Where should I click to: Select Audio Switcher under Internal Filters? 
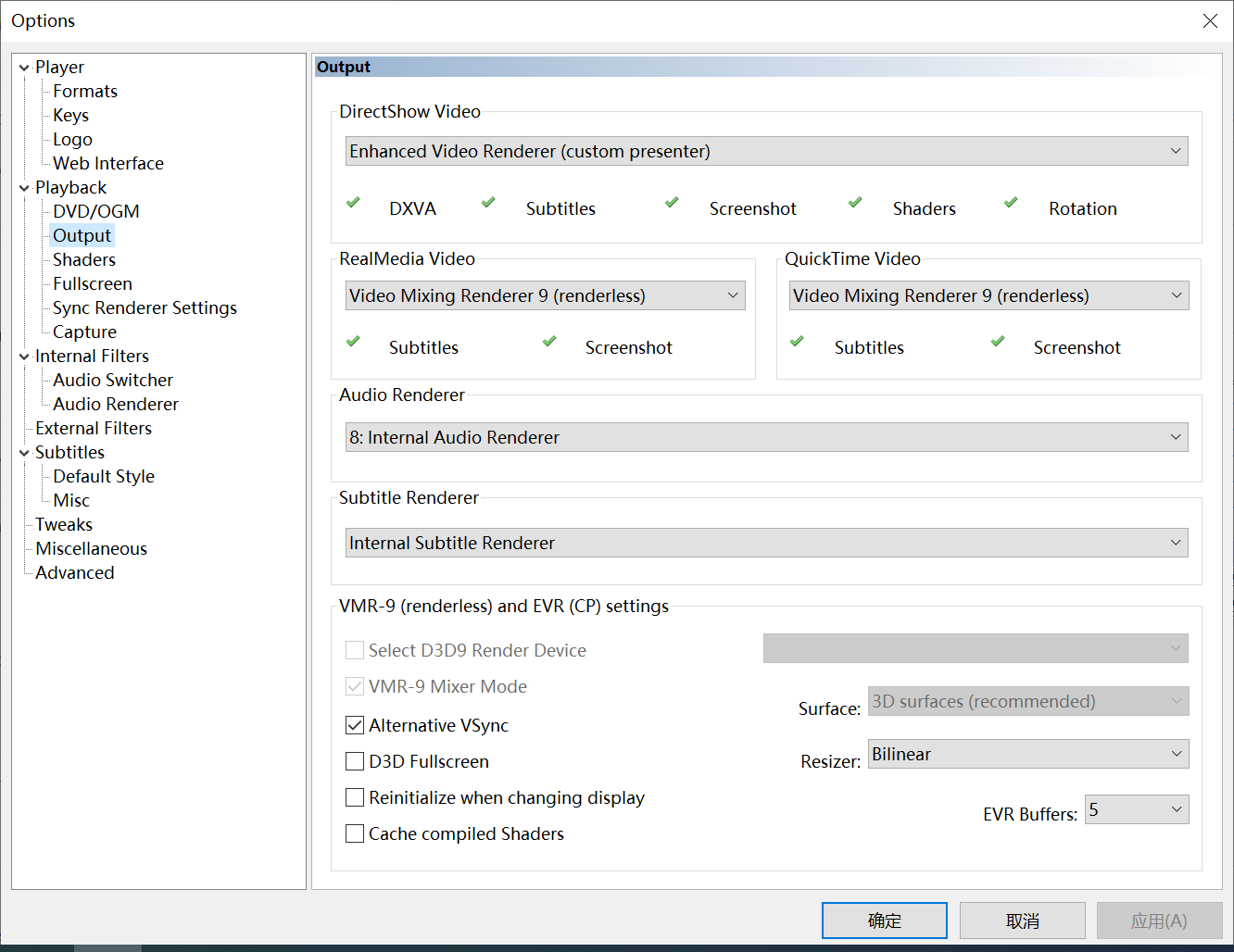[x=112, y=380]
